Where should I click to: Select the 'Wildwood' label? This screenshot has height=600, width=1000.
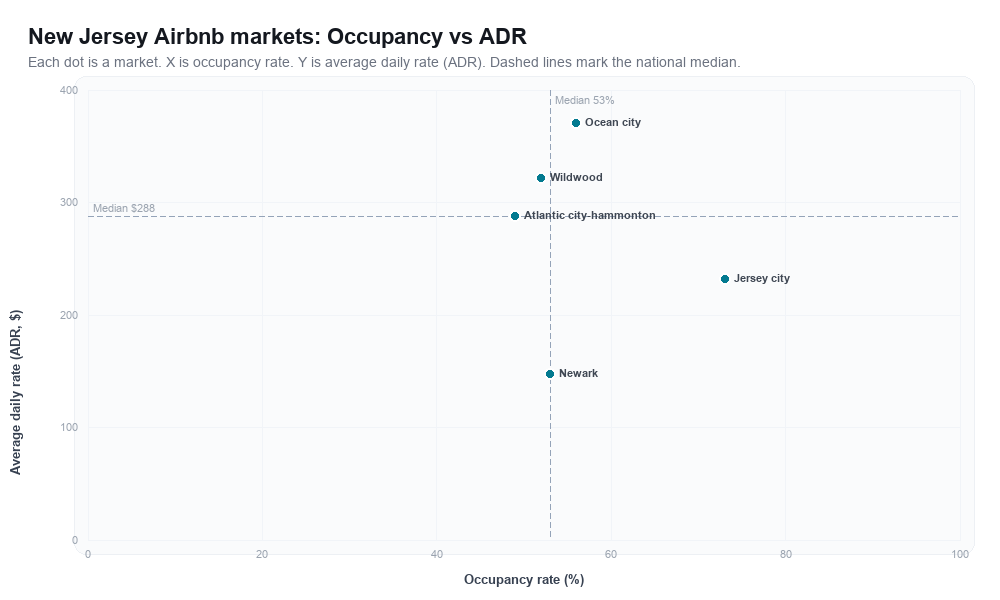pos(576,177)
